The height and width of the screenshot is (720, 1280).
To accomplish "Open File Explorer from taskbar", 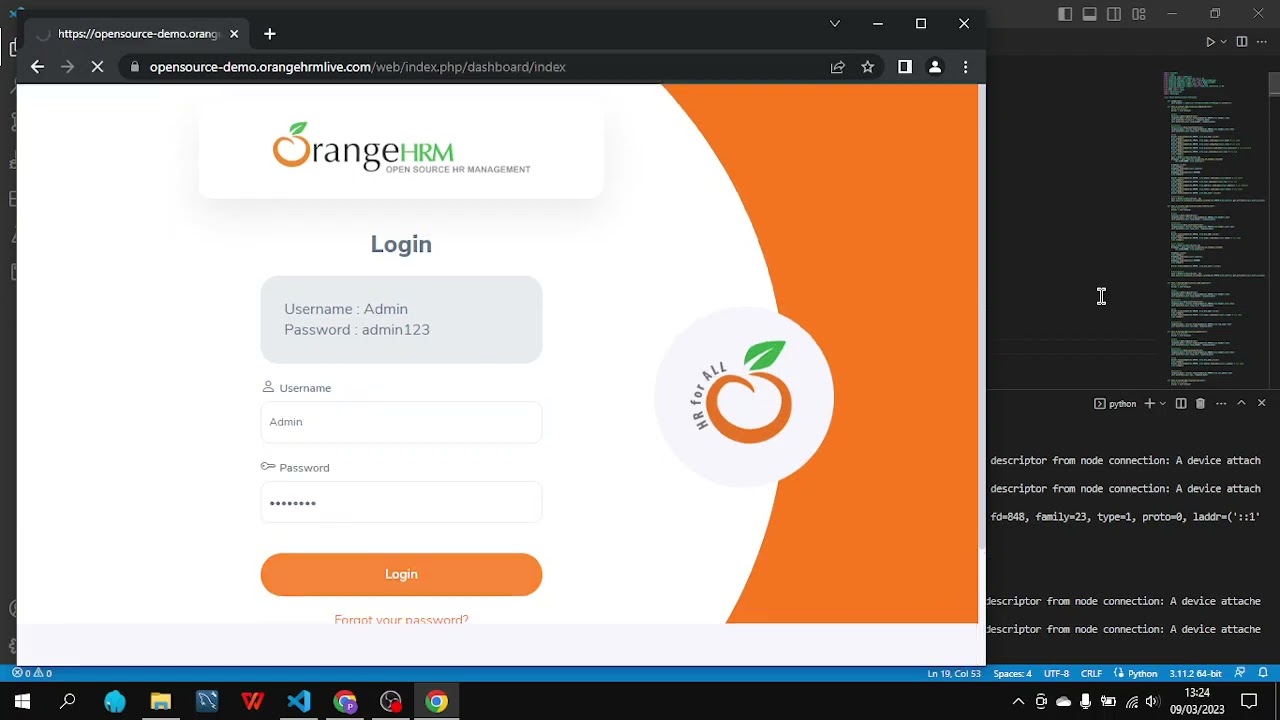I will (x=161, y=702).
